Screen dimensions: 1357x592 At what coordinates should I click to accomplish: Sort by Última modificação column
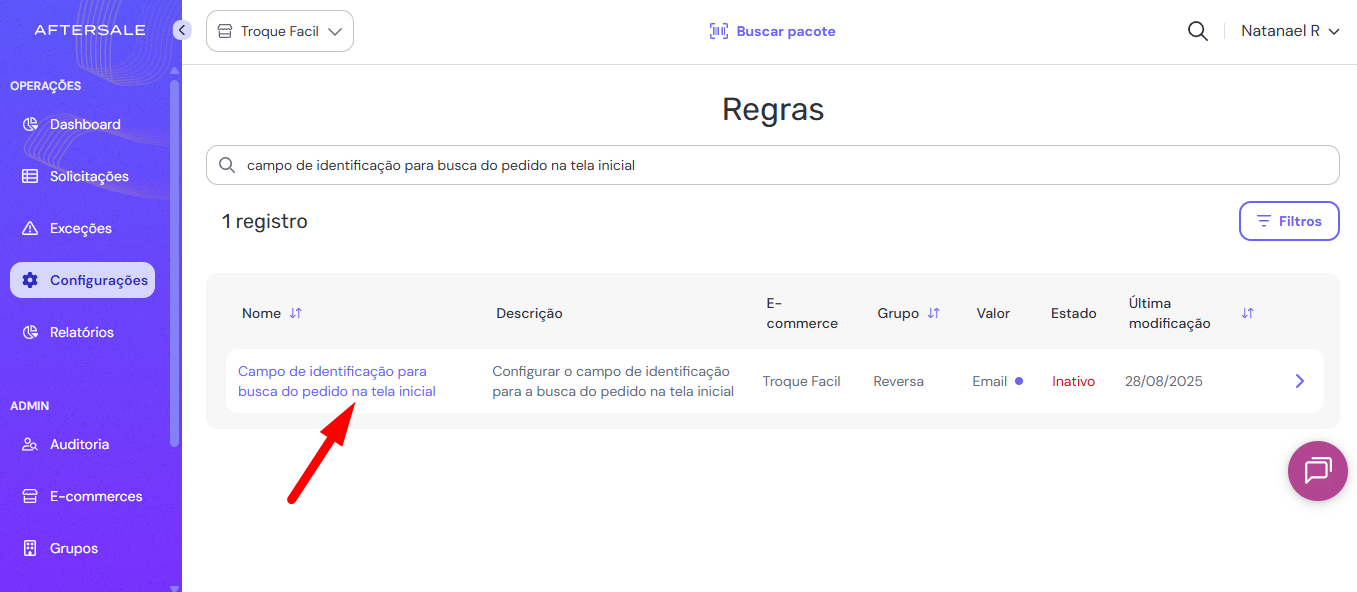point(1247,313)
